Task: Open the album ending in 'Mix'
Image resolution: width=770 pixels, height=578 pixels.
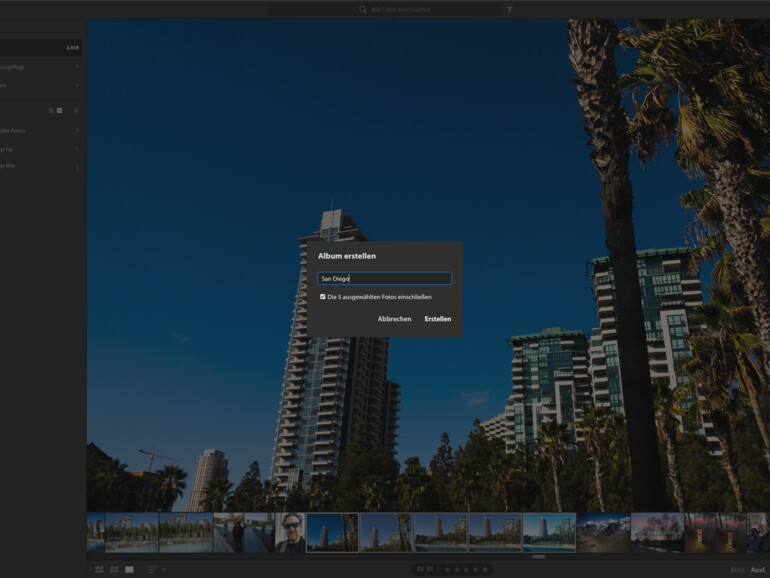Action: point(41,166)
